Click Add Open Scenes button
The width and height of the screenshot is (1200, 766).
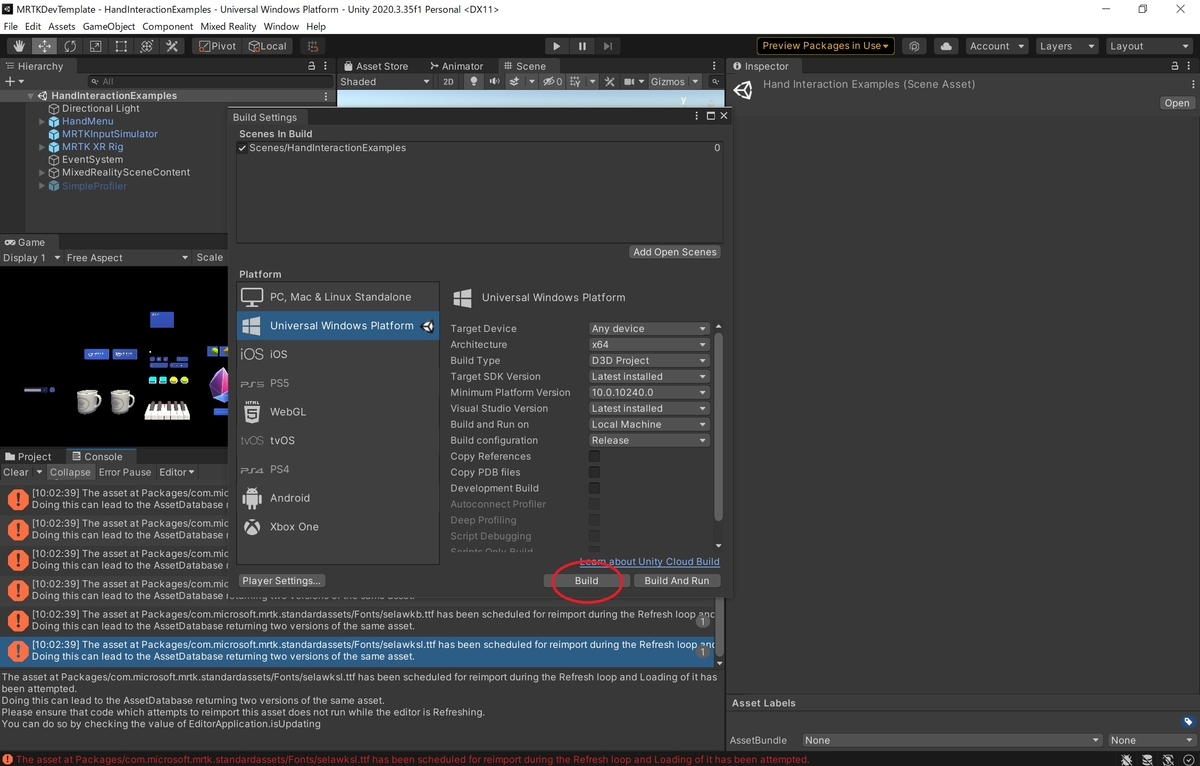coord(675,252)
